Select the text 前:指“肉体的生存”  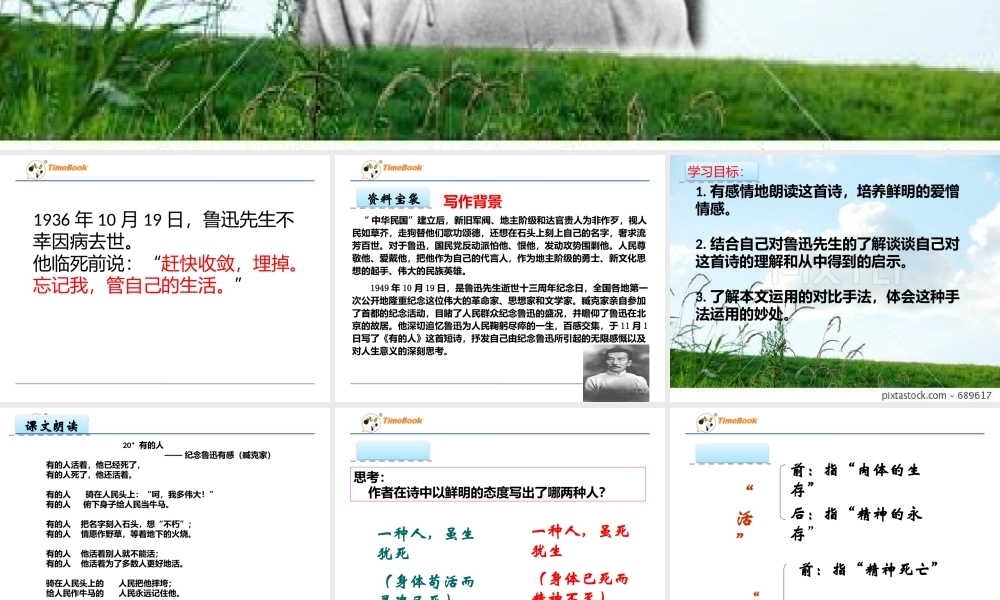point(855,479)
